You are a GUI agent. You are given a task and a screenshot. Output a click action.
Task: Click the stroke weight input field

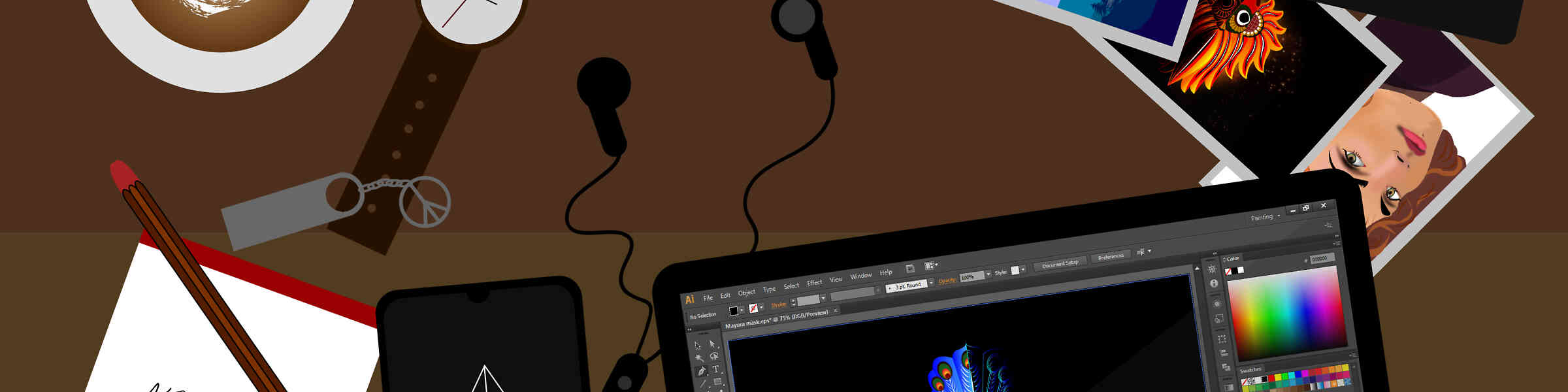pos(808,300)
